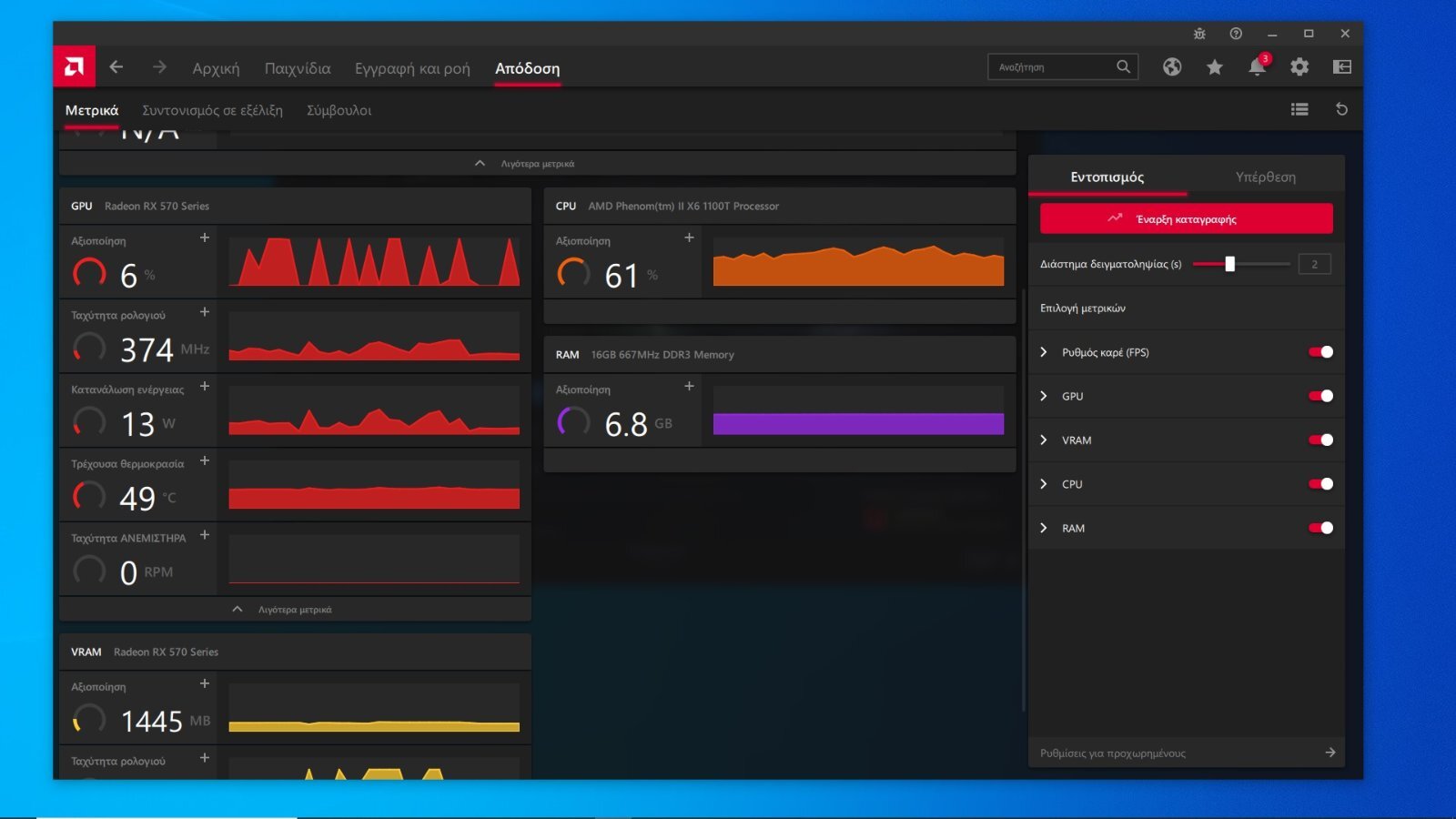1456x819 pixels.
Task: Switch to the Υπέρθεση panel tab
Action: (1266, 177)
